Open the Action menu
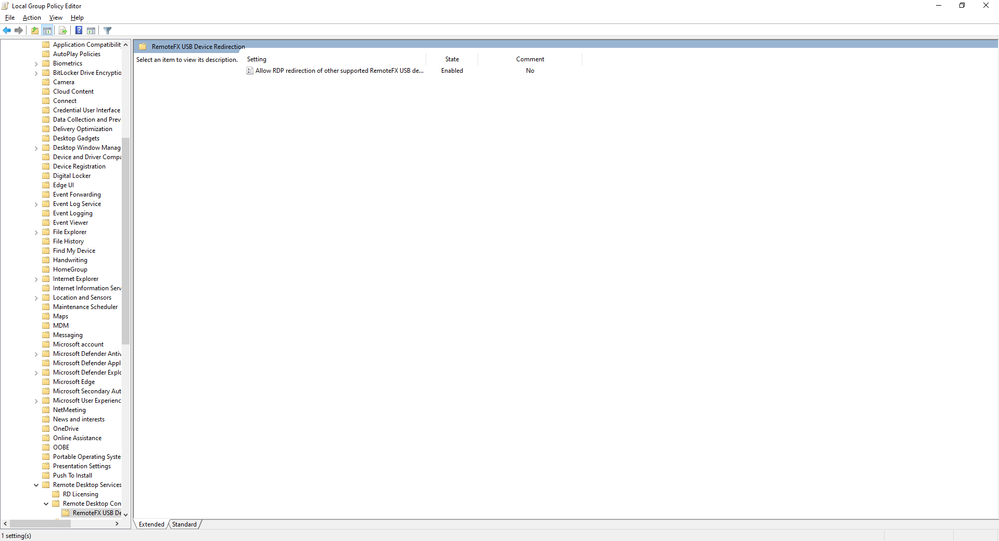The height and width of the screenshot is (541, 999). click(x=32, y=18)
